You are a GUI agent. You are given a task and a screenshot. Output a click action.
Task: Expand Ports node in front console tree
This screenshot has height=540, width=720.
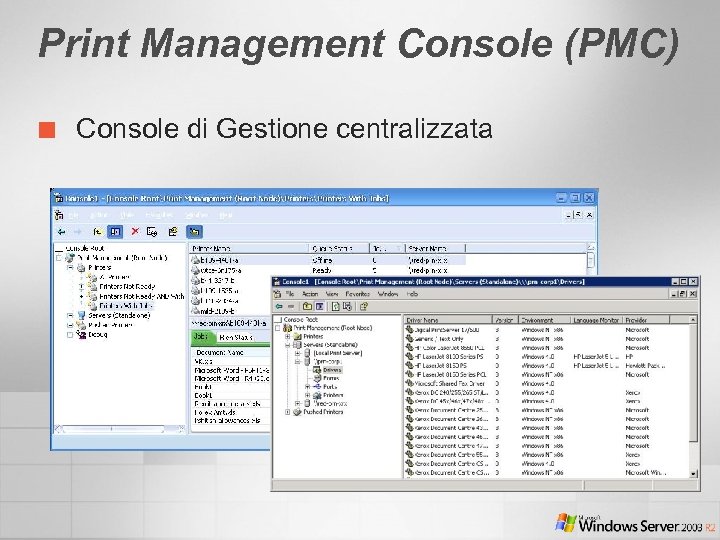[x=307, y=387]
